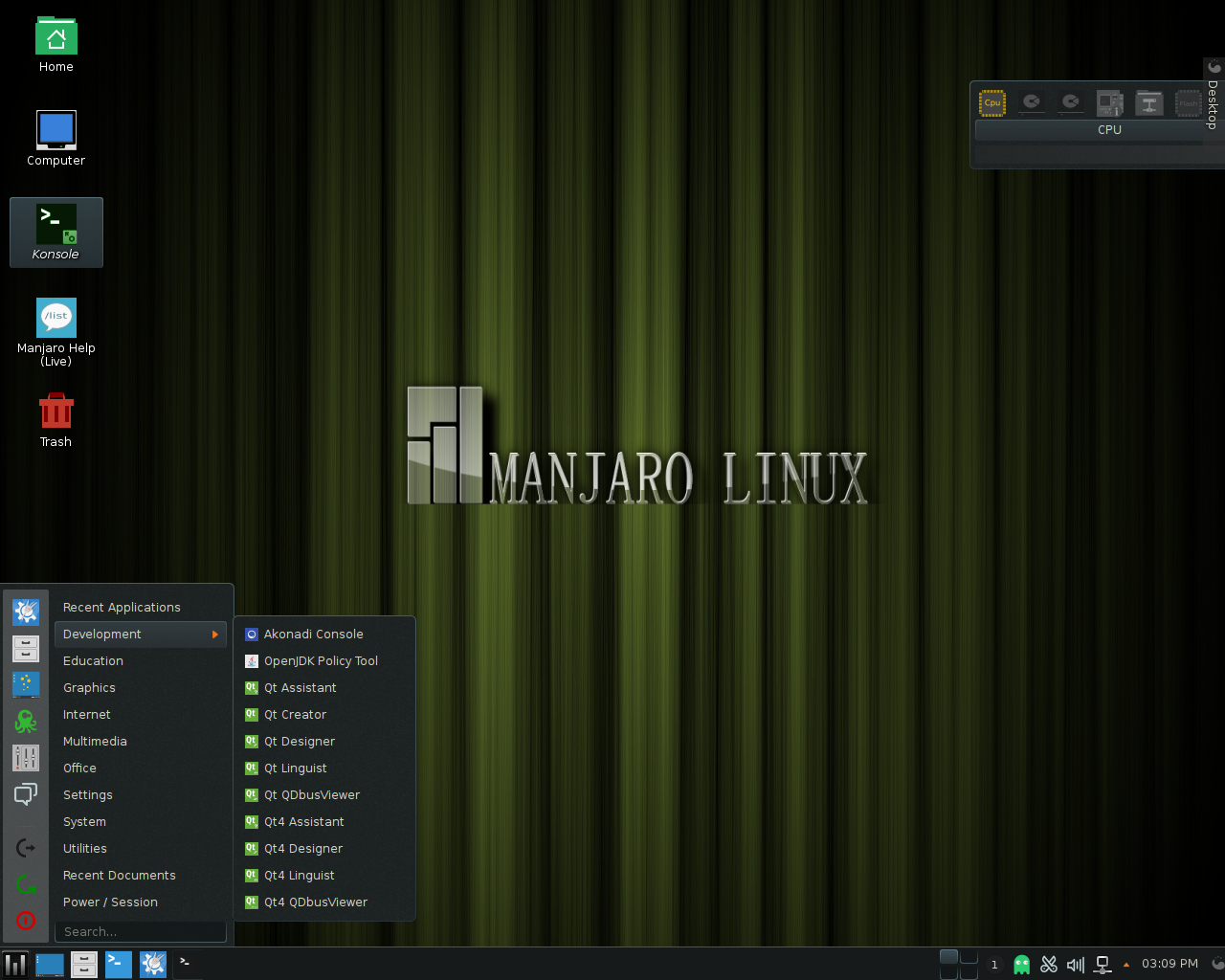Viewport: 1225px width, 980px height.
Task: Select the audio mixer icon in menu sidebar
Action: click(26, 757)
